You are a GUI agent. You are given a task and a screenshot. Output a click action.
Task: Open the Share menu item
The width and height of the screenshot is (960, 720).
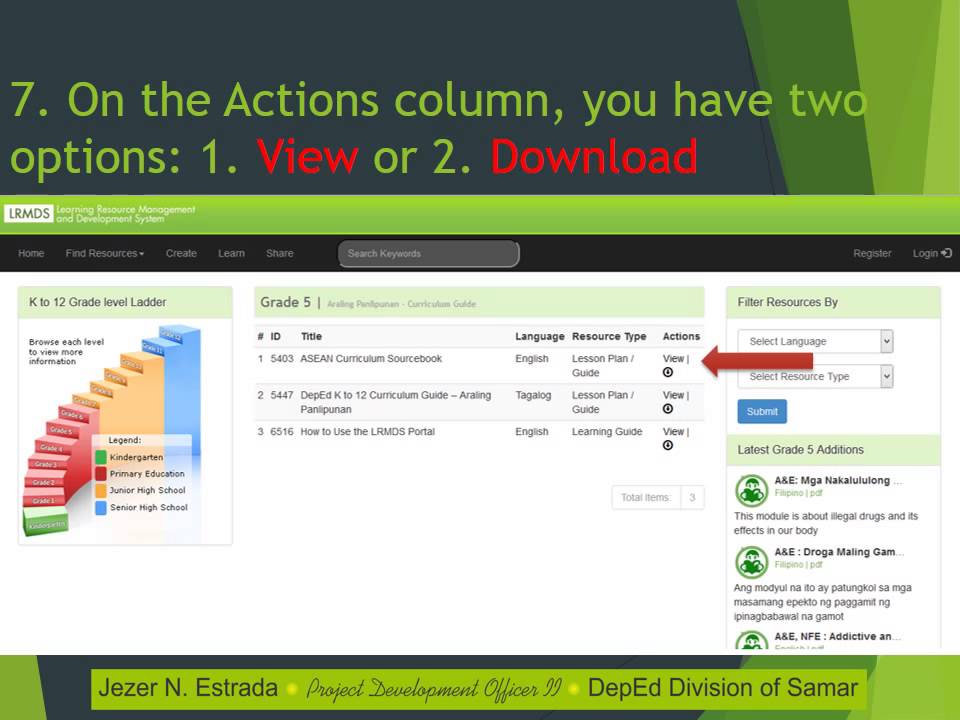280,253
